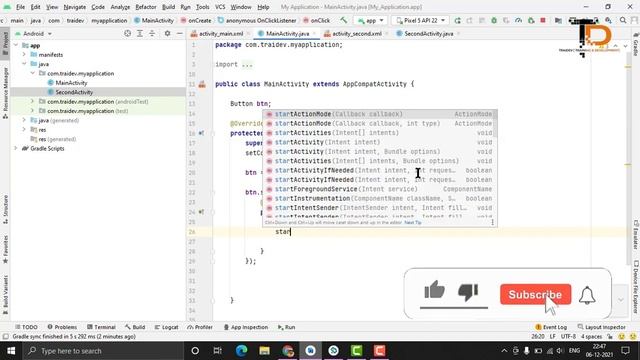The height and width of the screenshot is (360, 640).
Task: Hide the Project panel with minus icon
Action: (x=180, y=33)
